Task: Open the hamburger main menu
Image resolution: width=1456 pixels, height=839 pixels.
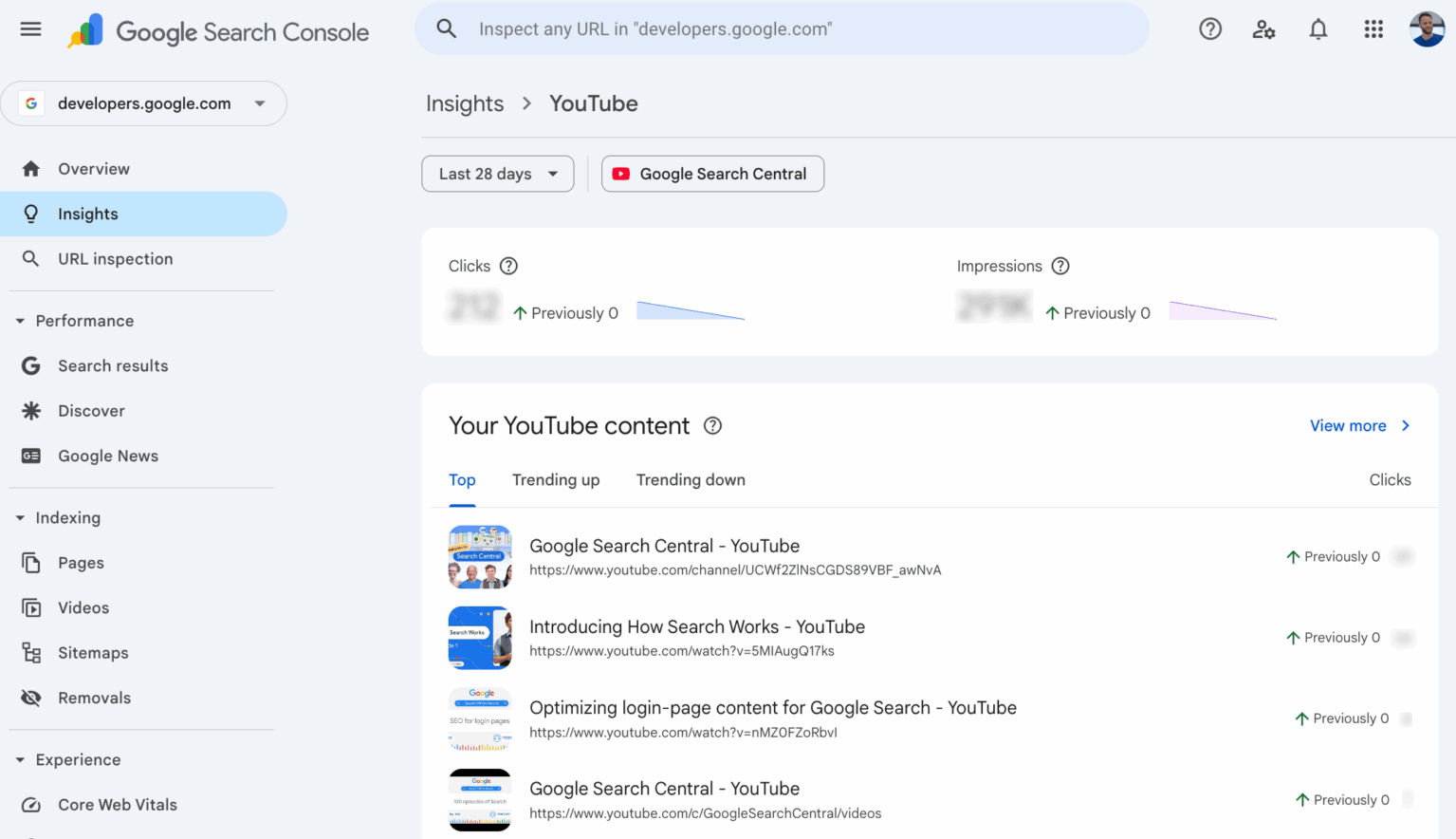Action: point(30,29)
